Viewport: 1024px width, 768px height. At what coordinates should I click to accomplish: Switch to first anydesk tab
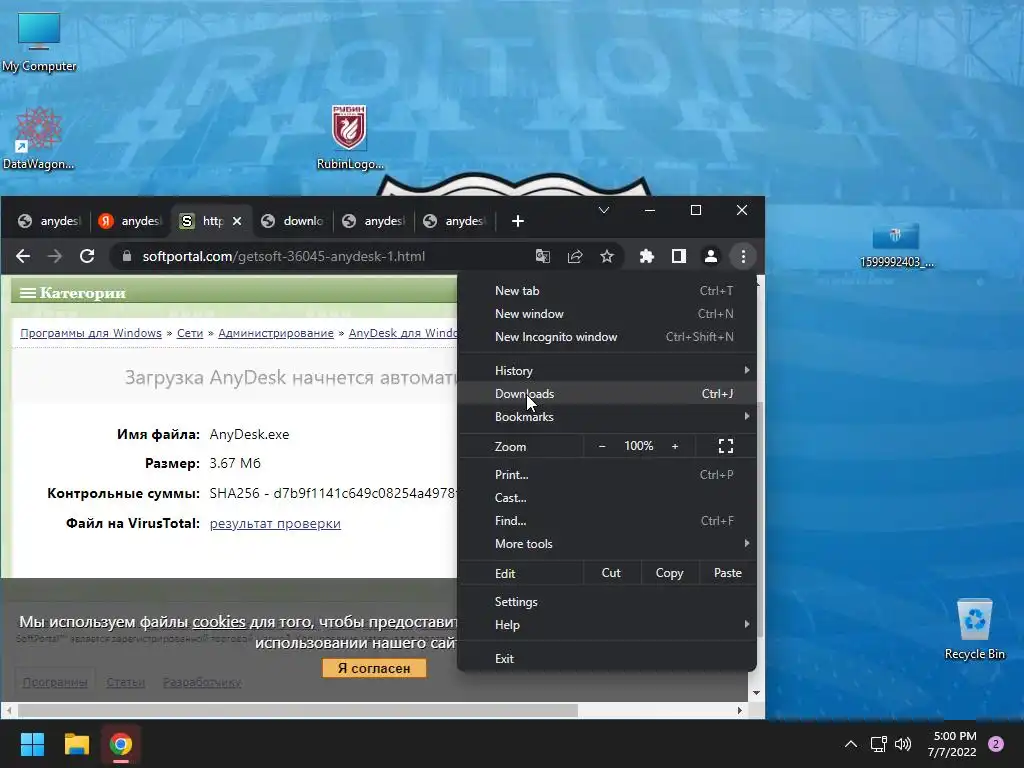48,221
